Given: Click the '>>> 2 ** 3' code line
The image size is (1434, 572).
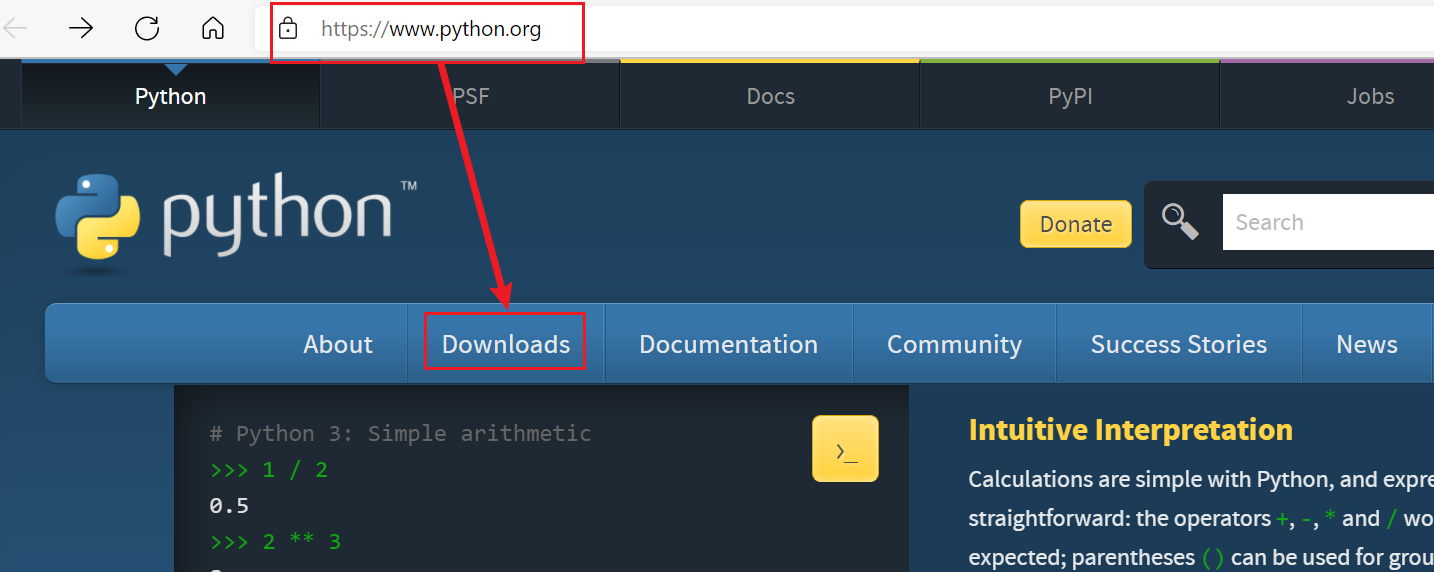Looking at the screenshot, I should (x=275, y=542).
